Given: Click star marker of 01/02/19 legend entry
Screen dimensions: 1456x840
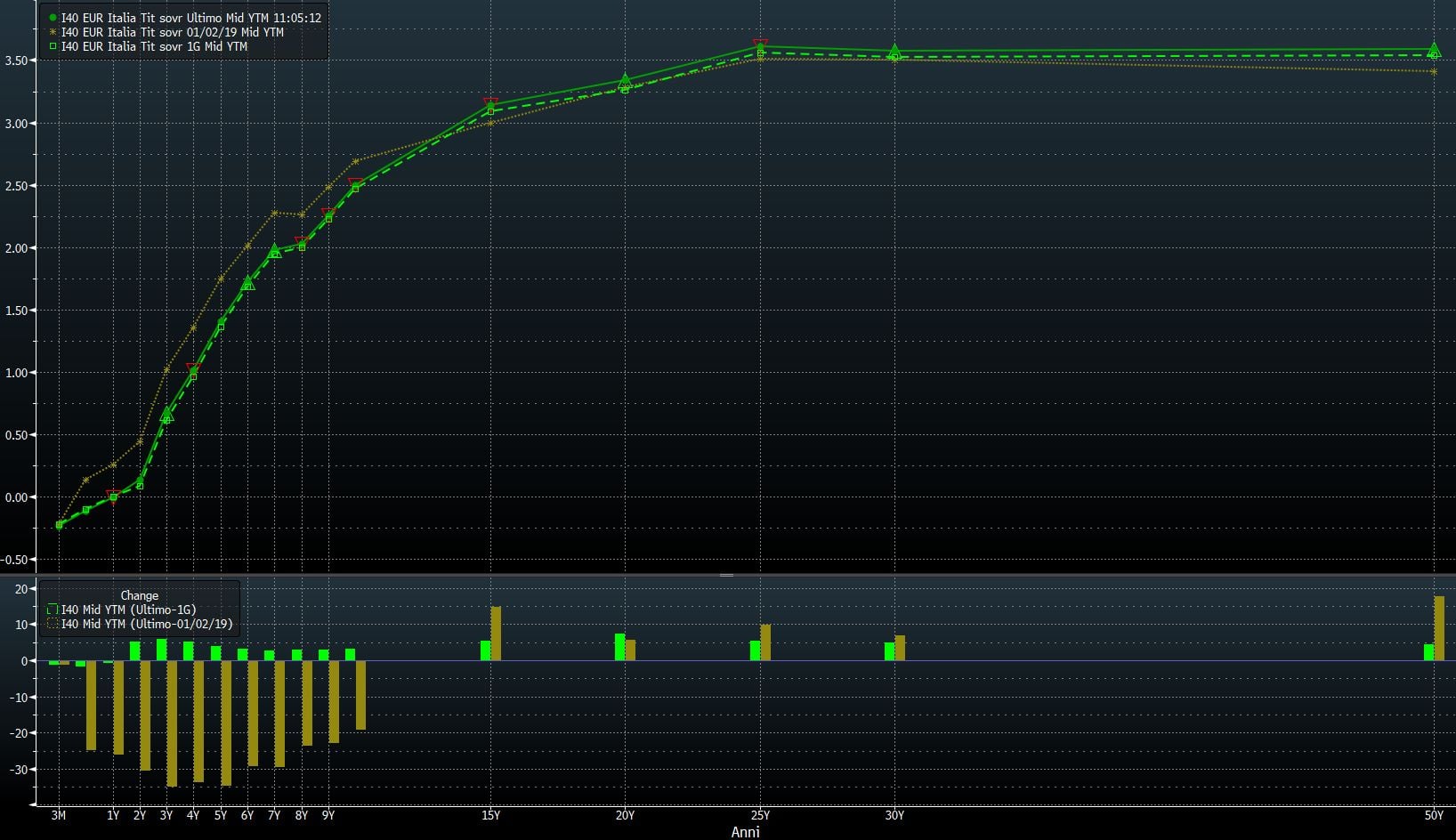Looking at the screenshot, I should click(53, 32).
